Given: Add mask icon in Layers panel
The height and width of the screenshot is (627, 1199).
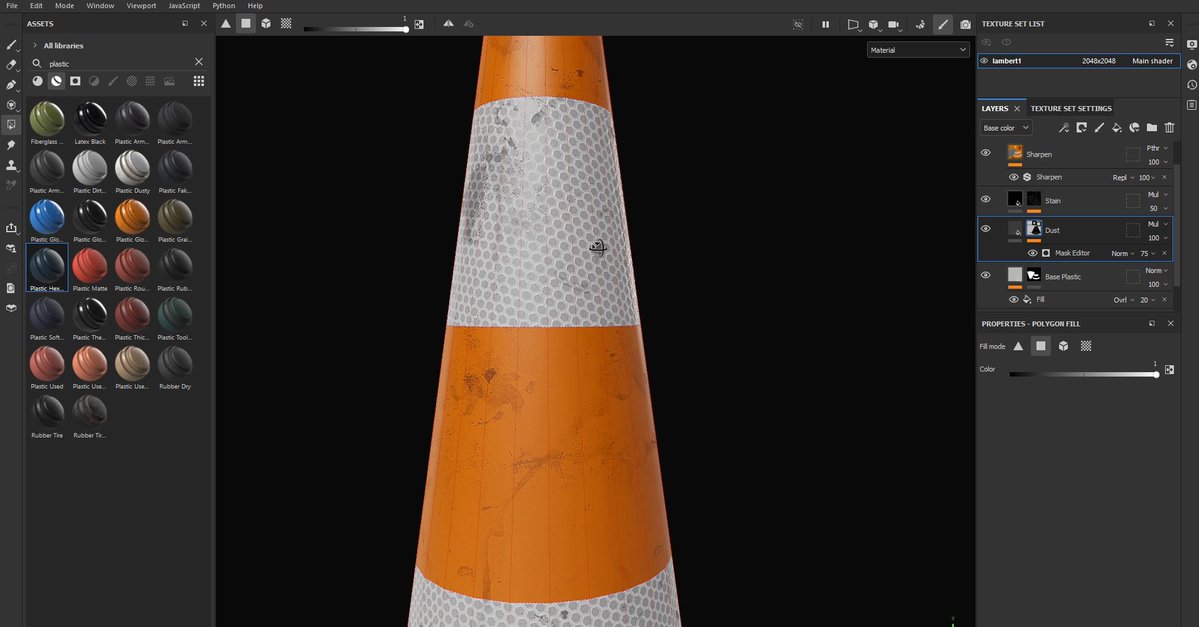Looking at the screenshot, I should [1081, 128].
